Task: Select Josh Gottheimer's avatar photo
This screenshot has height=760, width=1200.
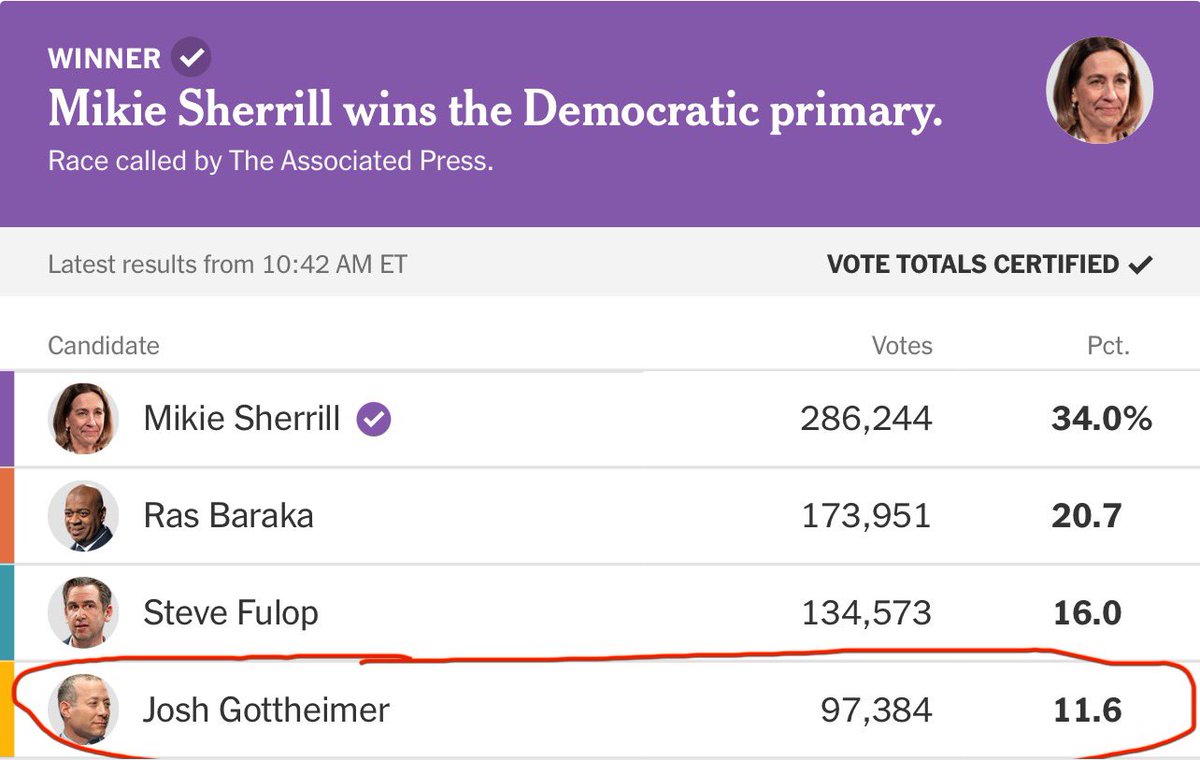Action: [84, 709]
